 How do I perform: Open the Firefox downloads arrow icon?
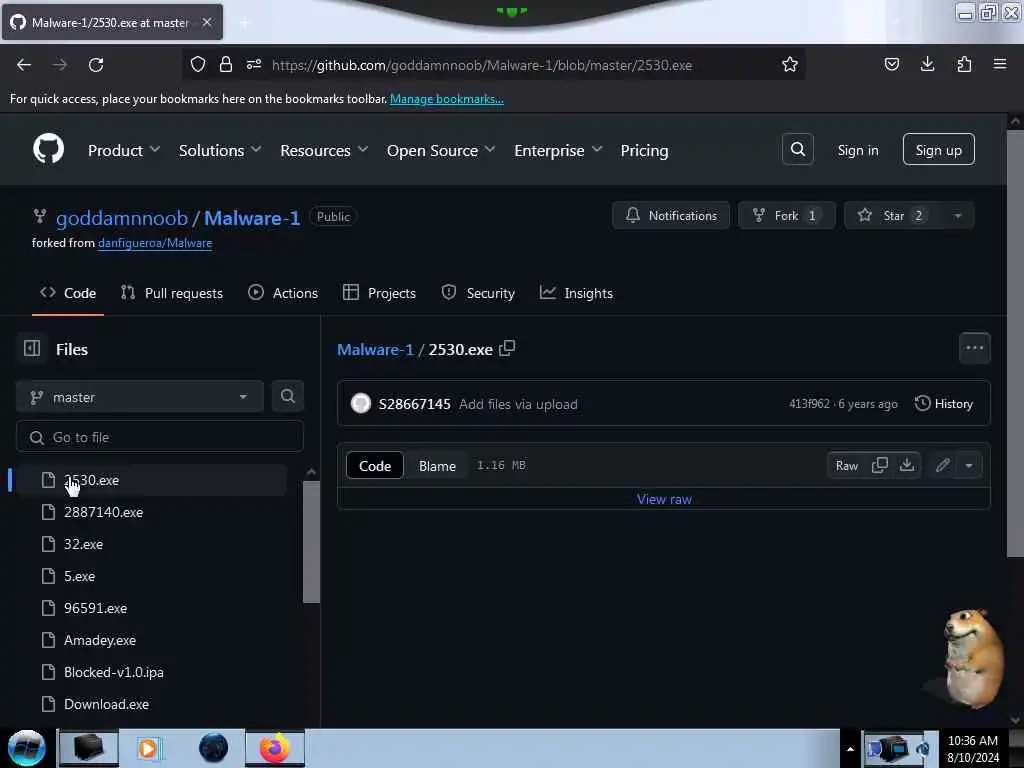pos(927,64)
